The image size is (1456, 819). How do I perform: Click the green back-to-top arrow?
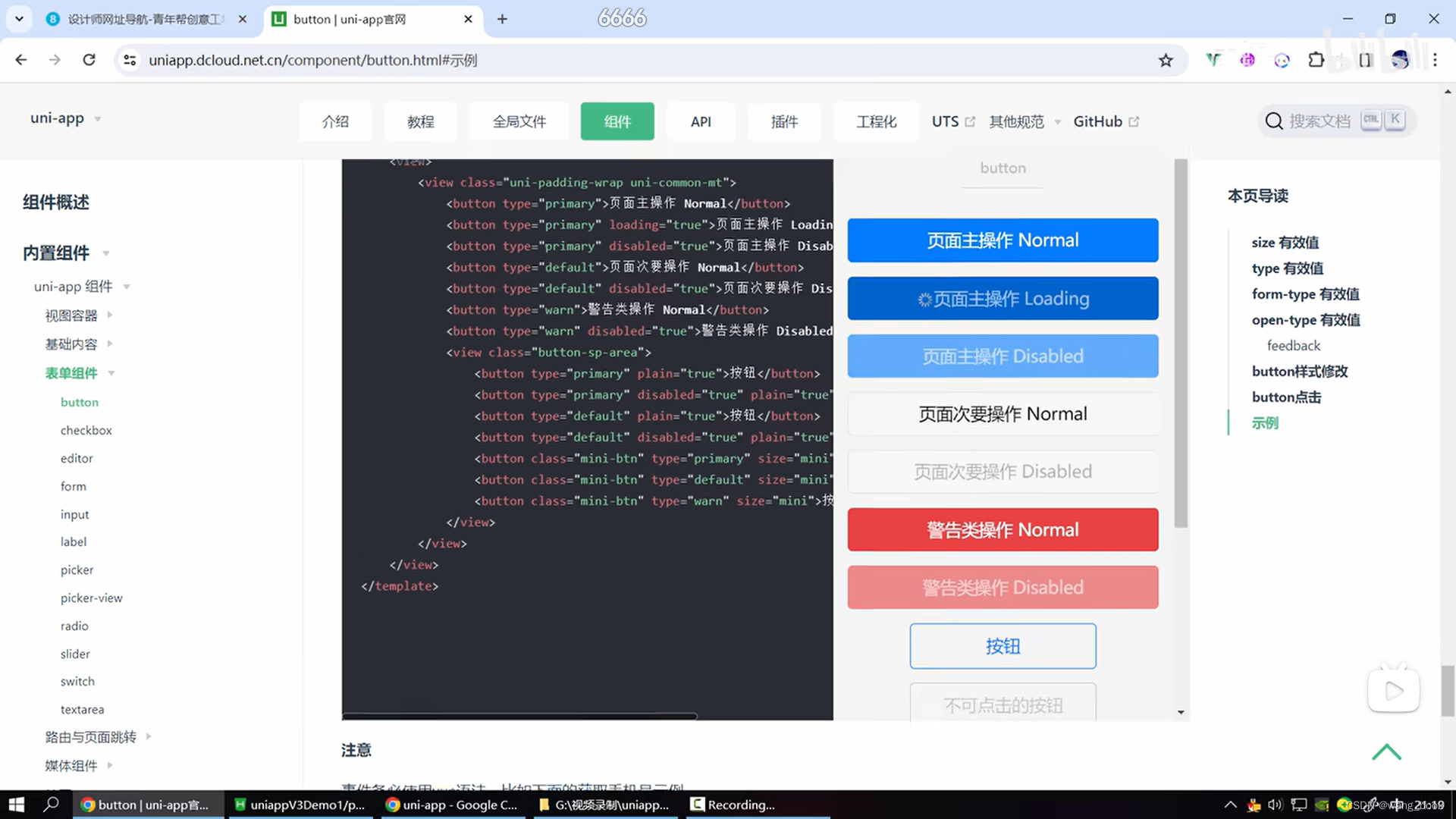[1386, 752]
